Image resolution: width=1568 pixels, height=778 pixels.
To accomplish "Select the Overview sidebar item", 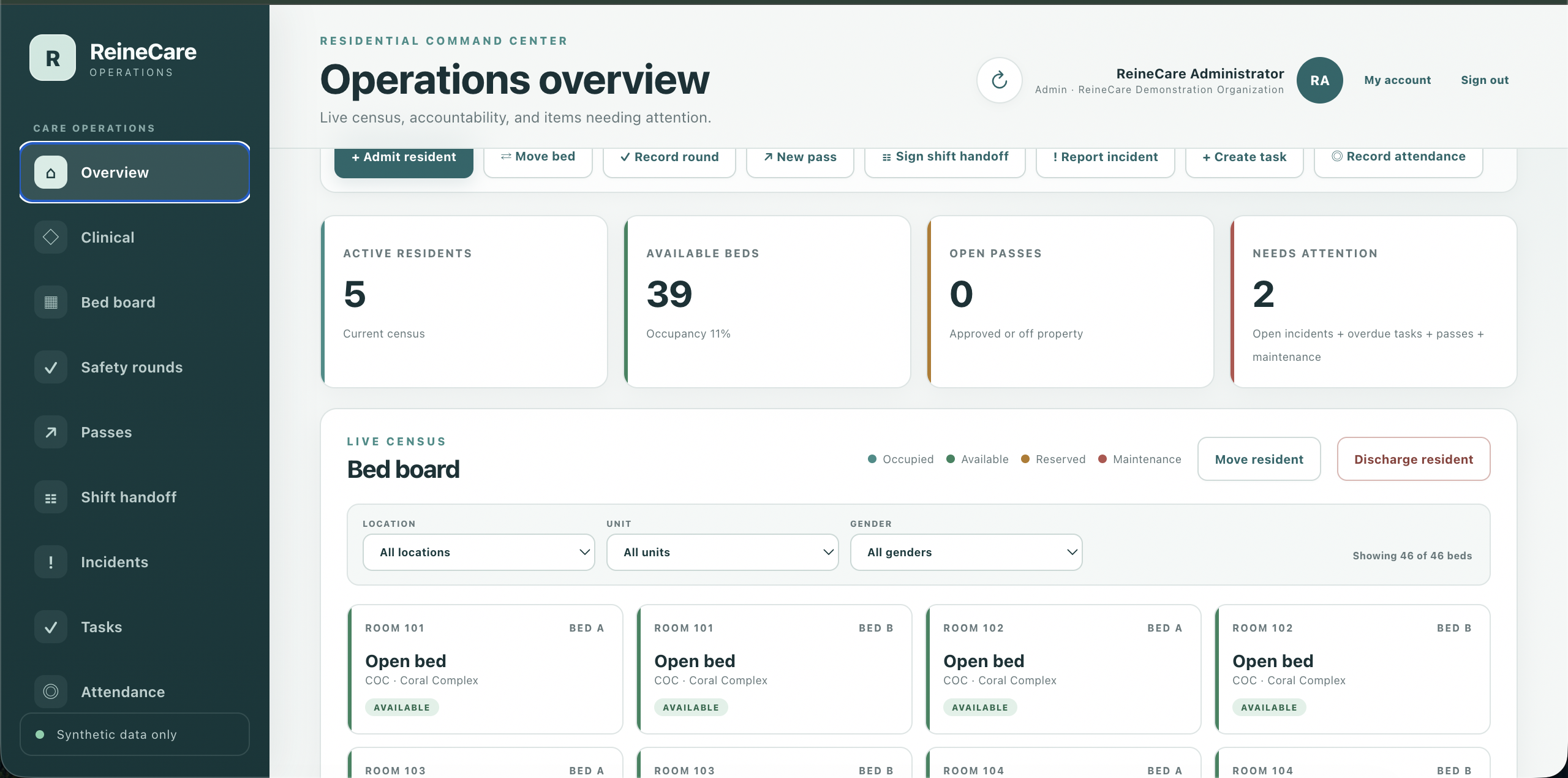I will [135, 172].
